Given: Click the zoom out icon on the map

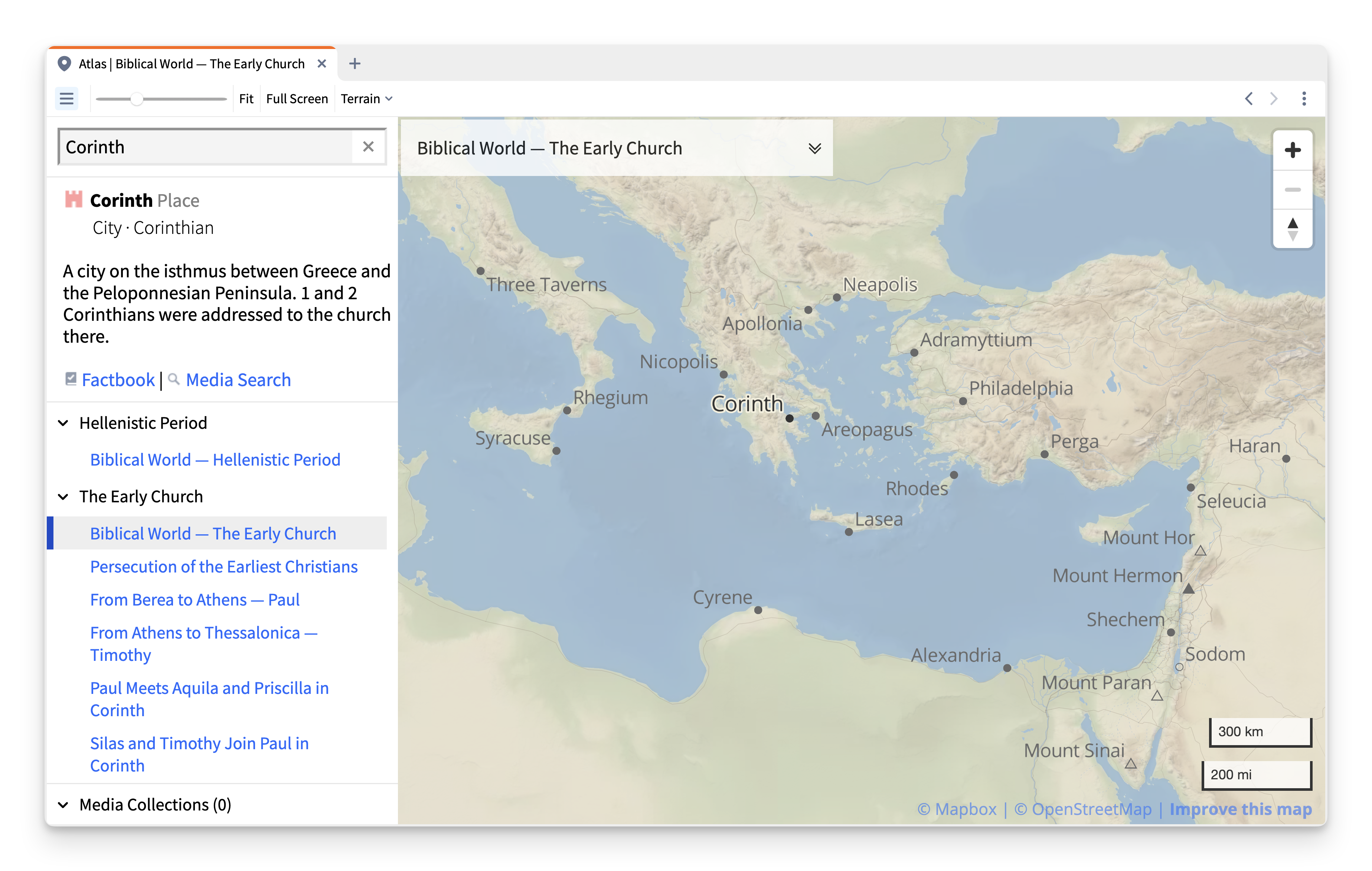Looking at the screenshot, I should click(1293, 189).
